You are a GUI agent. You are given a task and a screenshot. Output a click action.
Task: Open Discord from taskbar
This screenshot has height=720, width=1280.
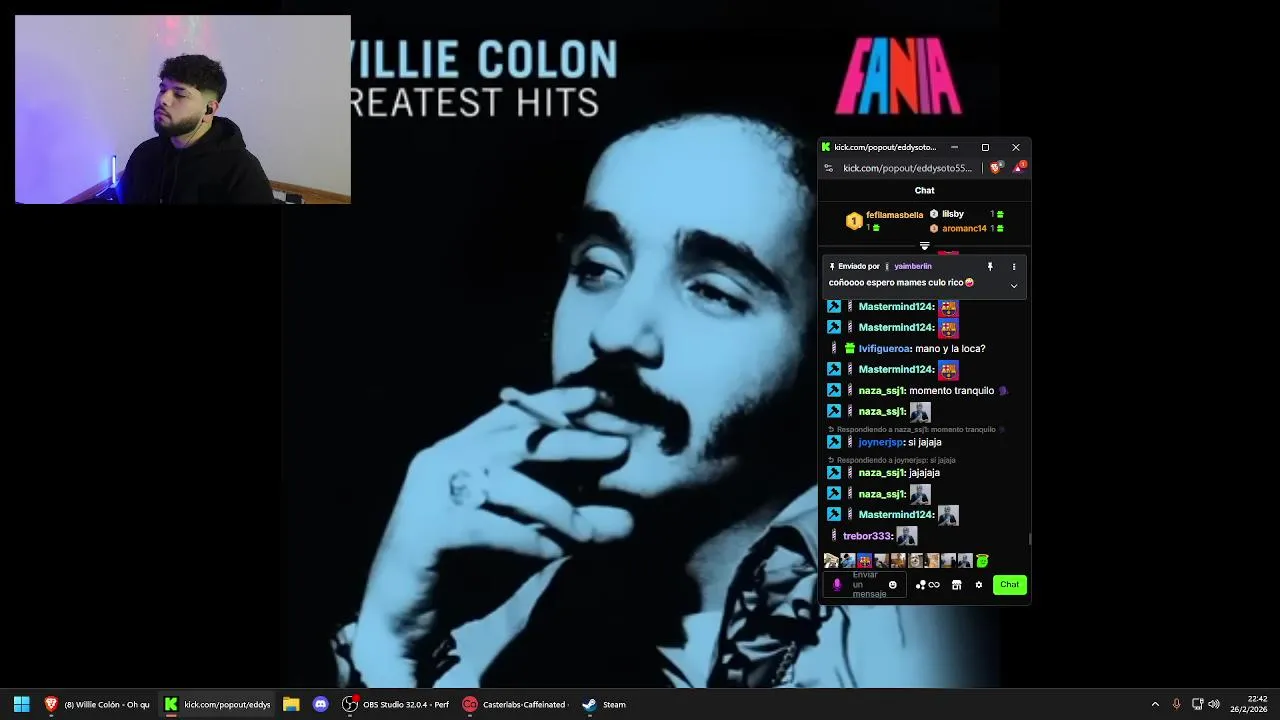[320, 704]
